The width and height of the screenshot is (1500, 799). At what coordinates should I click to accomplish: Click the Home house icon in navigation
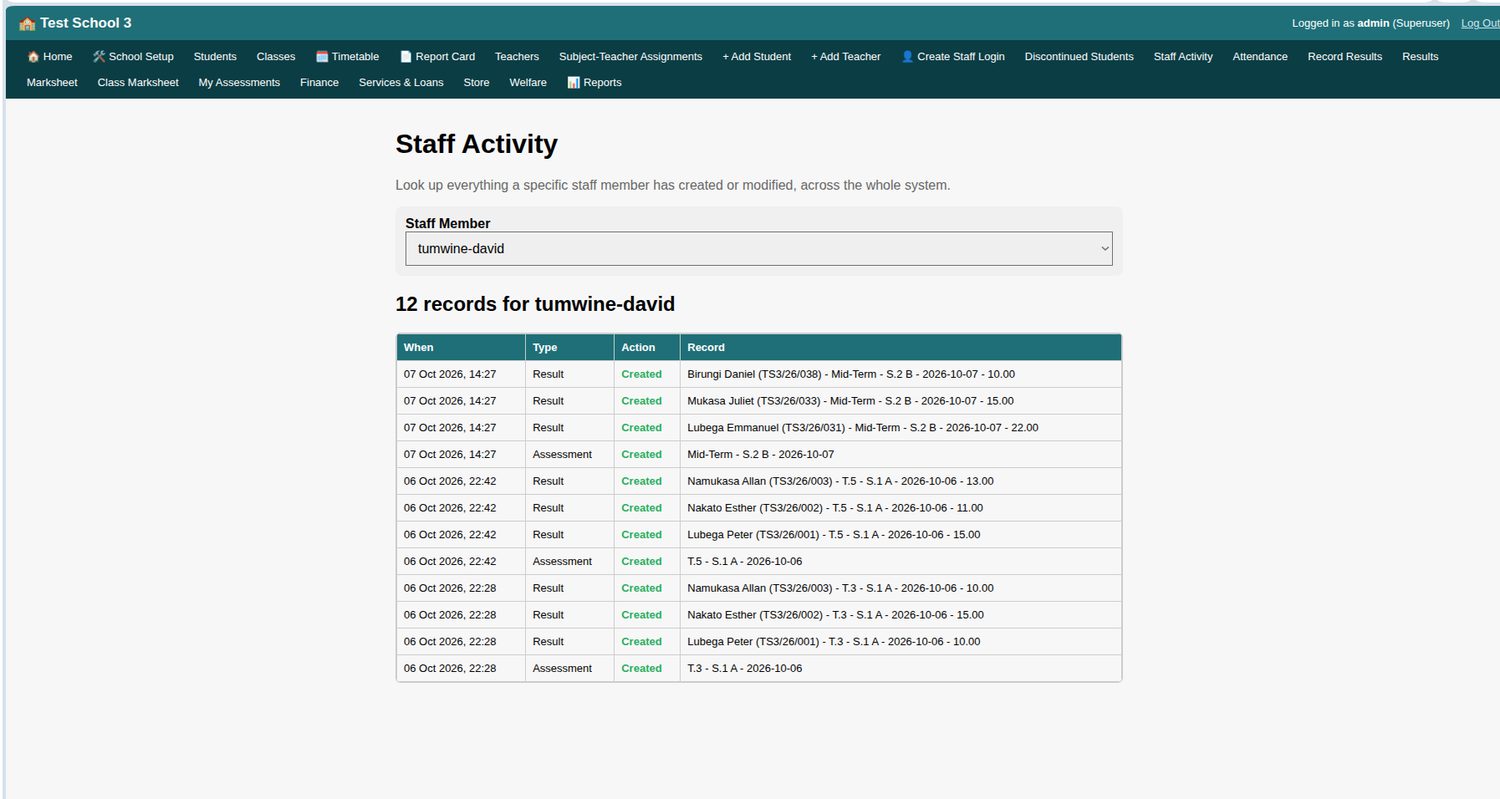tap(33, 57)
